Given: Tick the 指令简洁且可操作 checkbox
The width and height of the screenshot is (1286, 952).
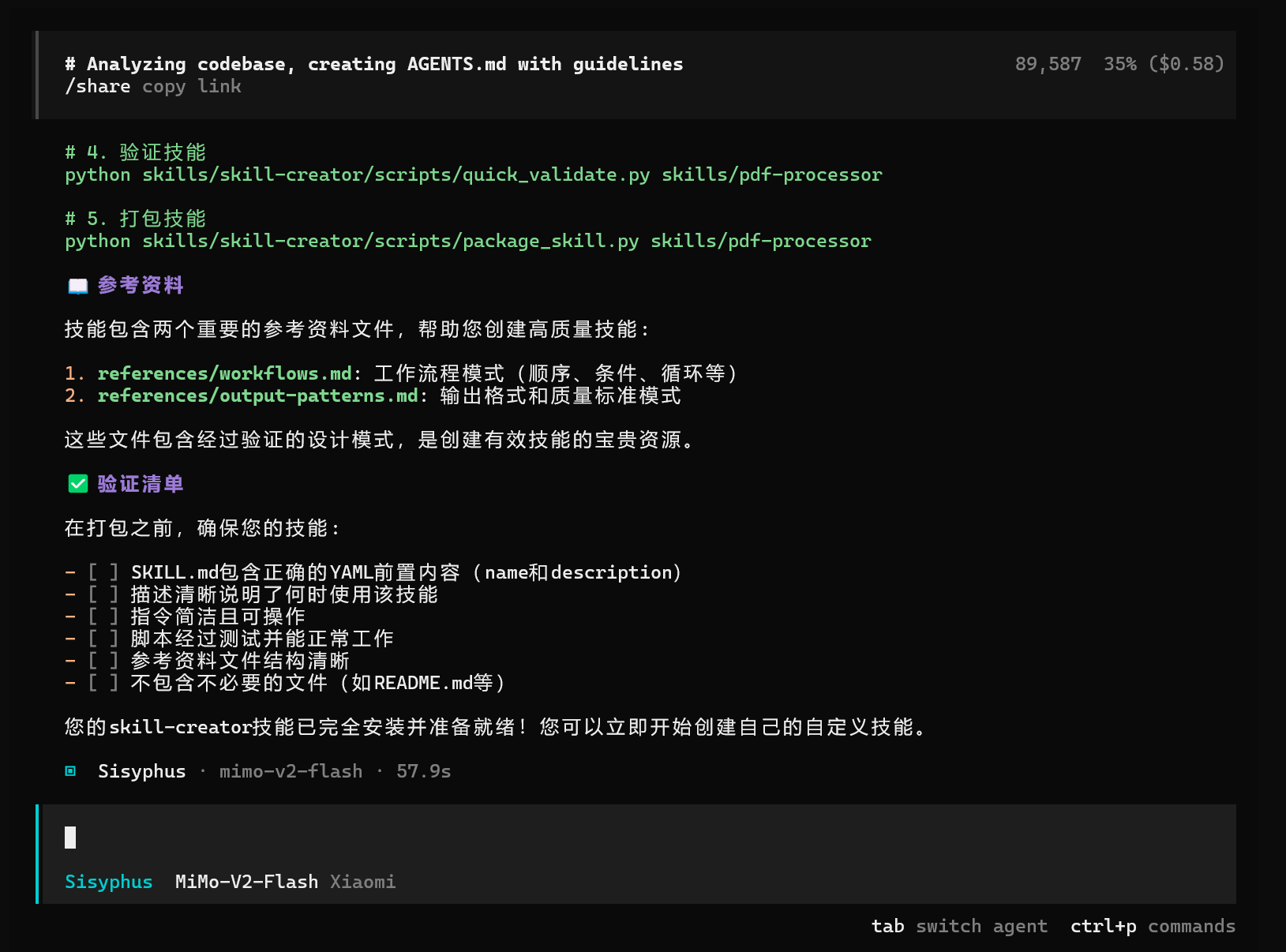Looking at the screenshot, I should tap(103, 617).
